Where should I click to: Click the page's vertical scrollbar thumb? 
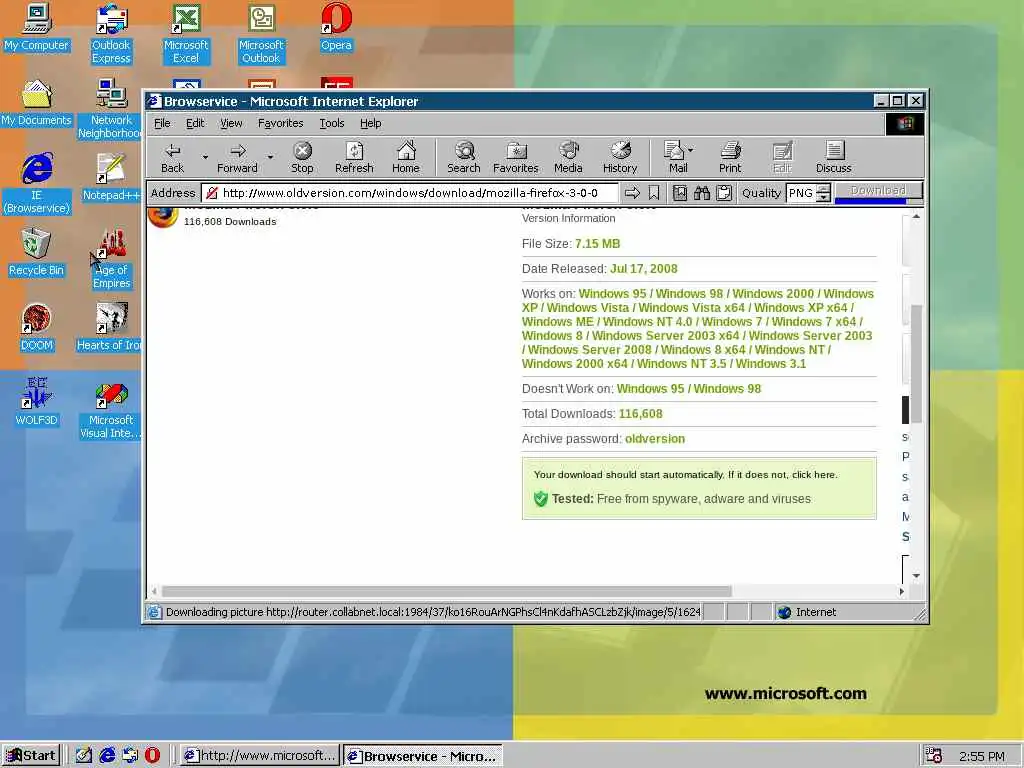click(916, 363)
